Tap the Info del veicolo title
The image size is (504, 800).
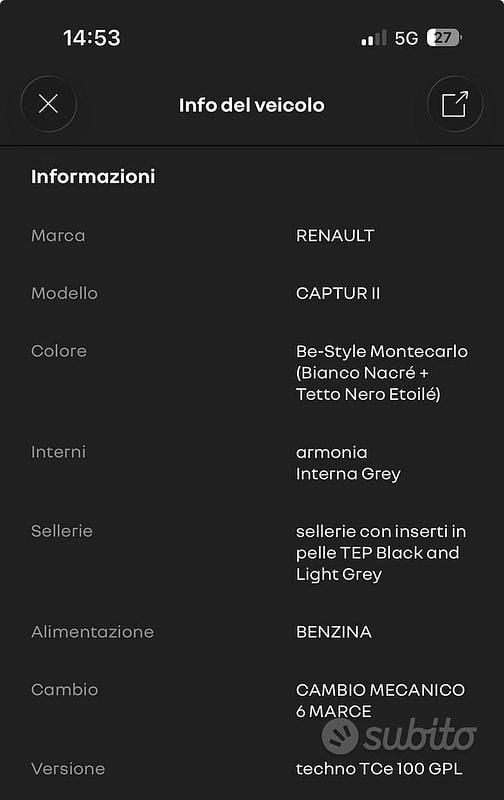pyautogui.click(x=251, y=105)
